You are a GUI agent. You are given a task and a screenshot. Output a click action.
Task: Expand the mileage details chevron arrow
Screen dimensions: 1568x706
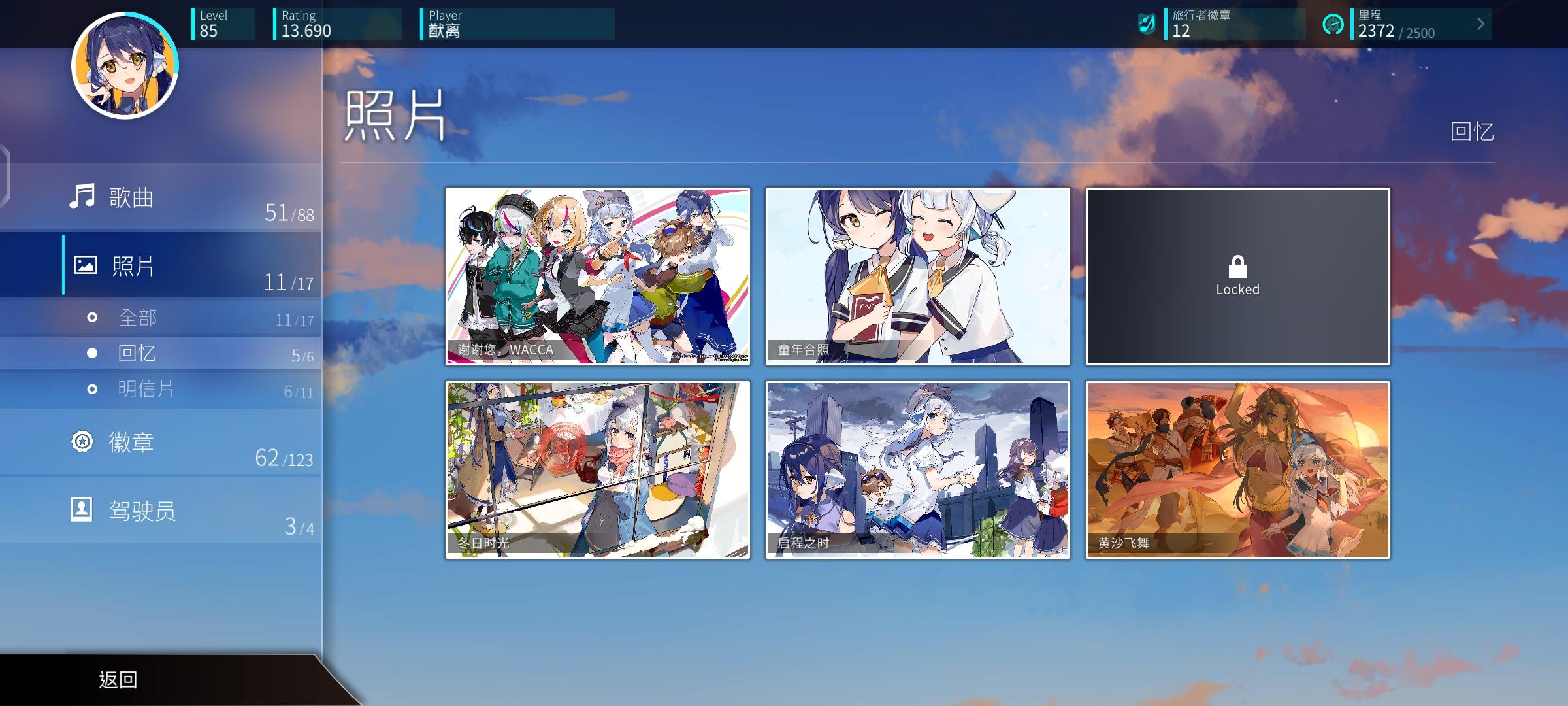pyautogui.click(x=1481, y=24)
